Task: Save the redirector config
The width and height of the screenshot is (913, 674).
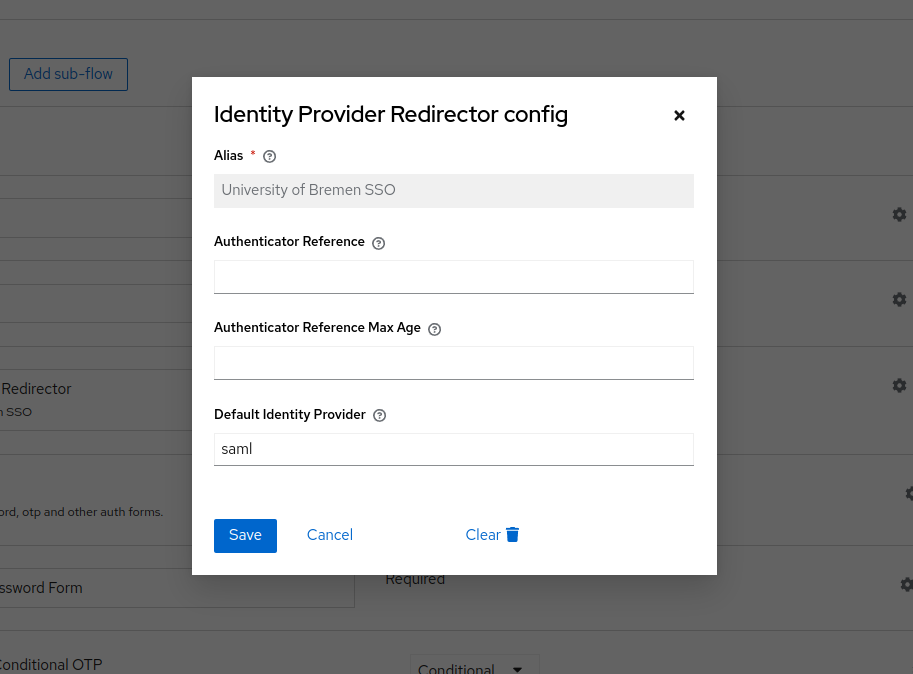Action: point(245,535)
